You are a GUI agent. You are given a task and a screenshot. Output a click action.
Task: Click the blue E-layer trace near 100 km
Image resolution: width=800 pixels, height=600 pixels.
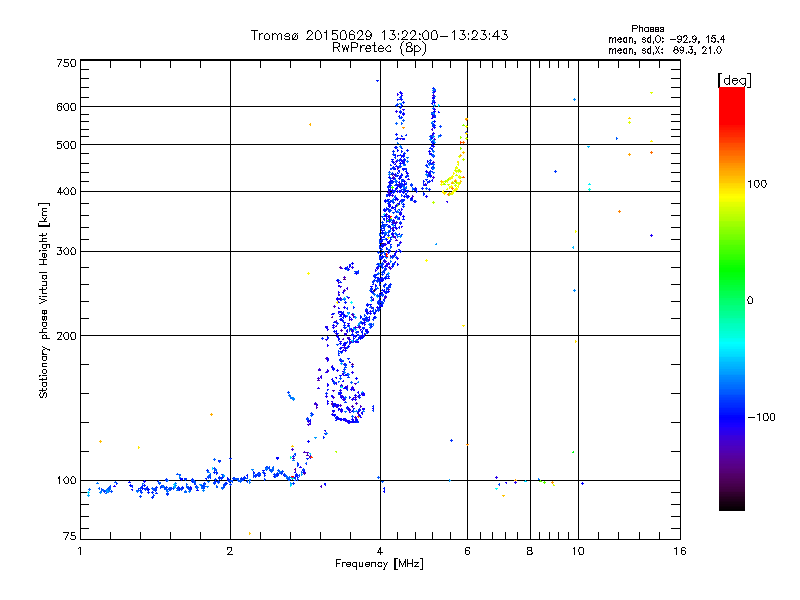[194, 482]
